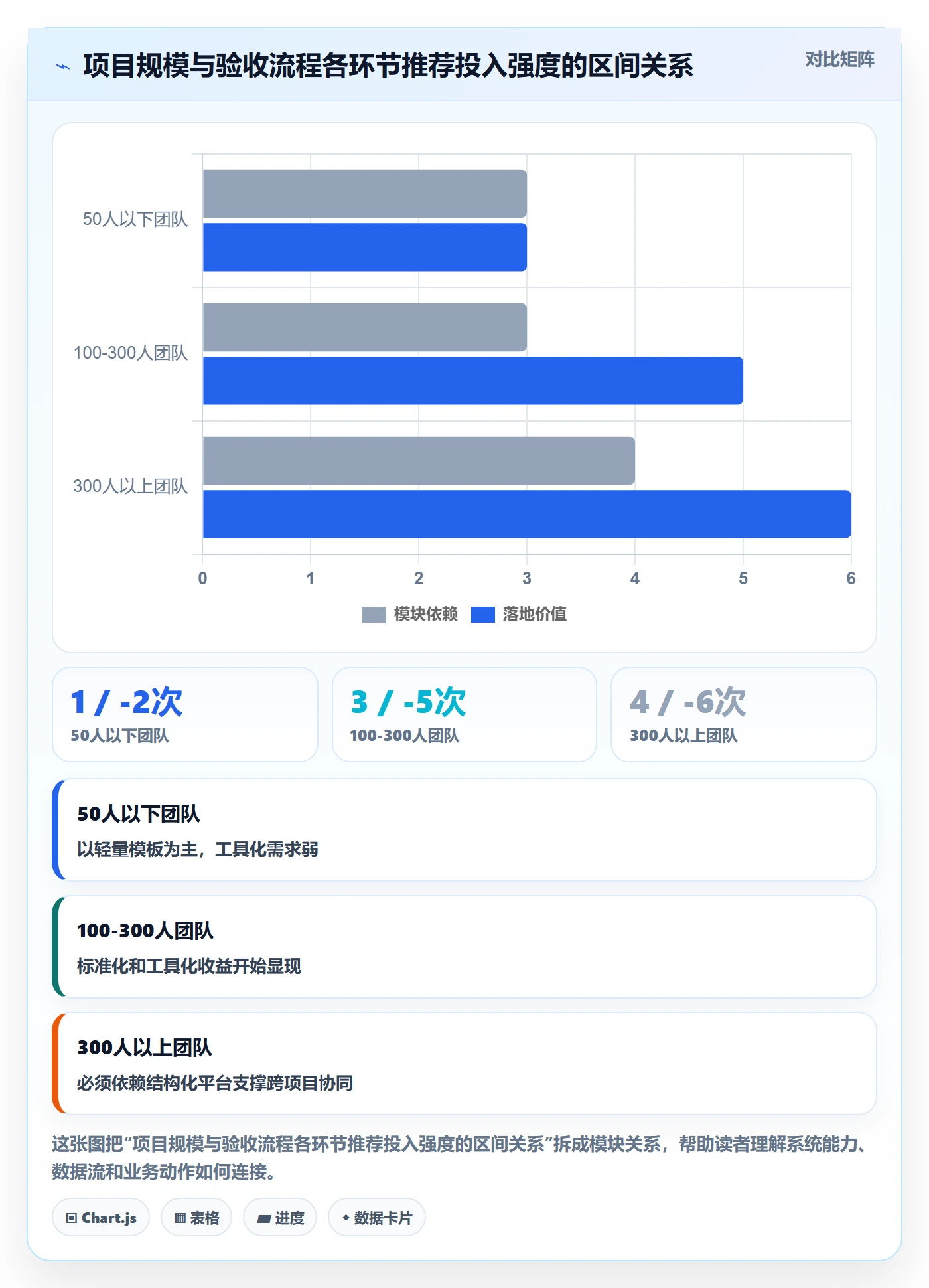Click the 数据卡片 tag diamond icon

tap(346, 1218)
